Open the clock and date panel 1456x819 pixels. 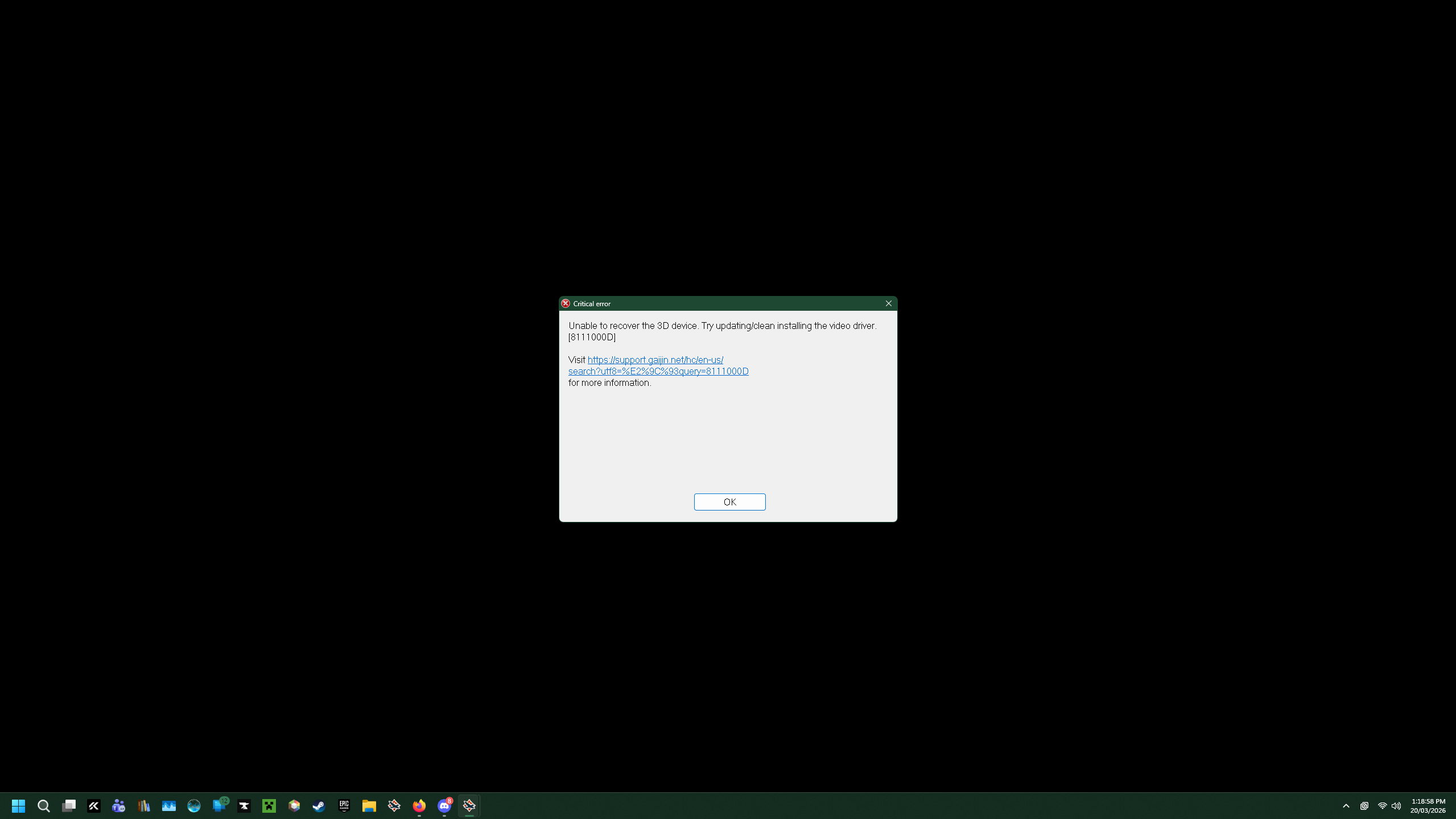[1428, 805]
